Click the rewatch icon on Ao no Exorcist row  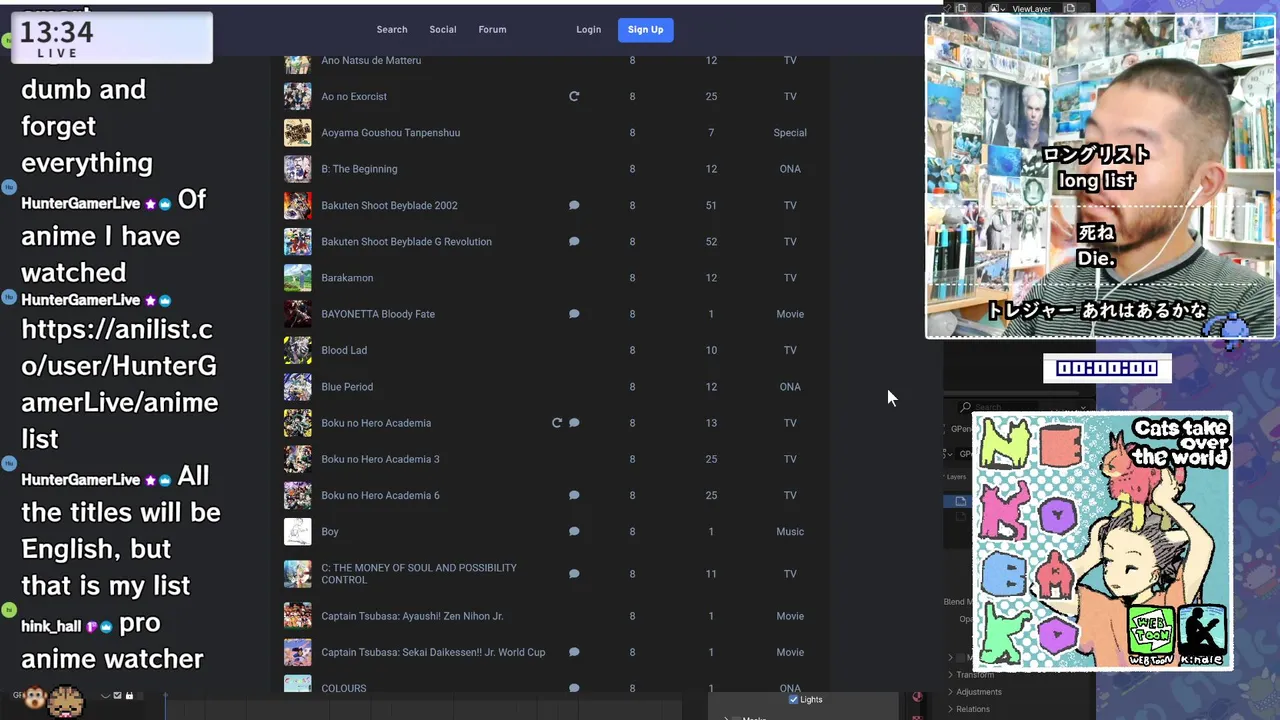[x=574, y=97]
